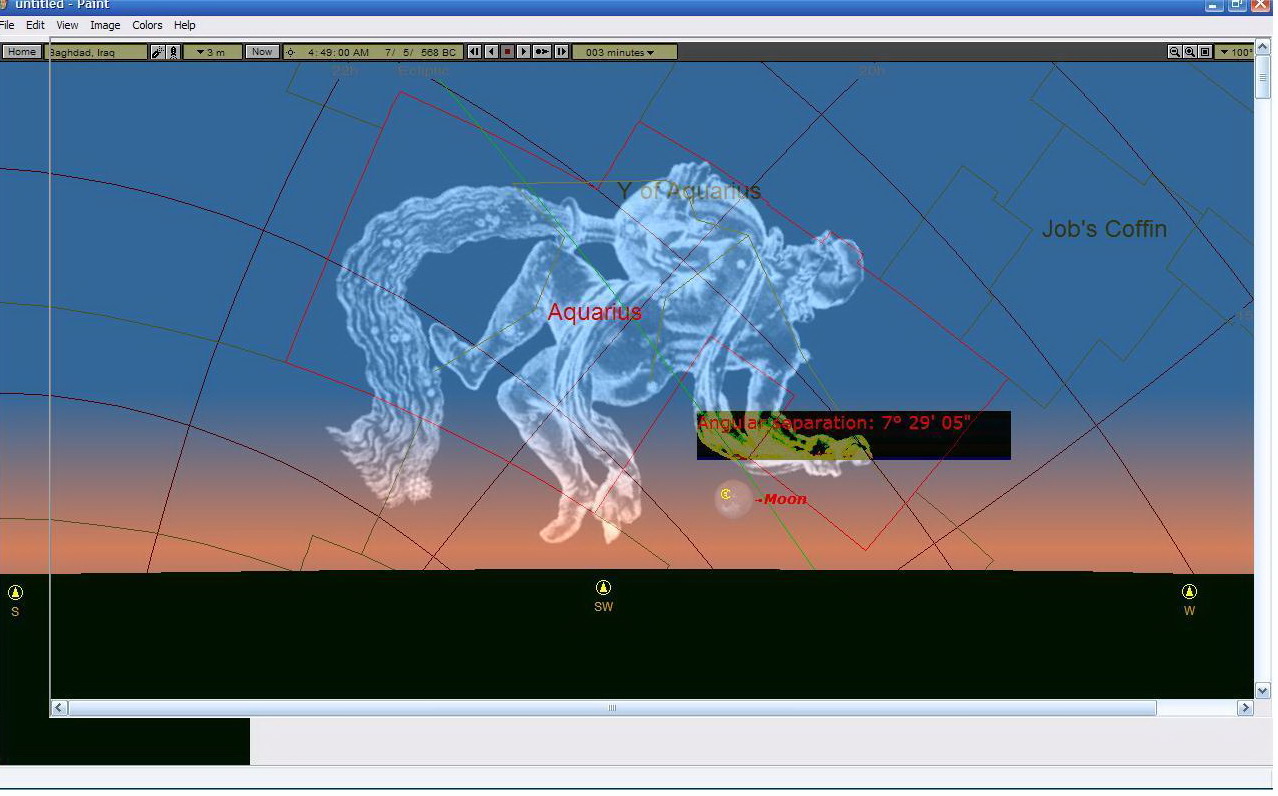Click the Y of Aquarius label
The width and height of the screenshot is (1278, 796).
pyautogui.click(x=689, y=191)
